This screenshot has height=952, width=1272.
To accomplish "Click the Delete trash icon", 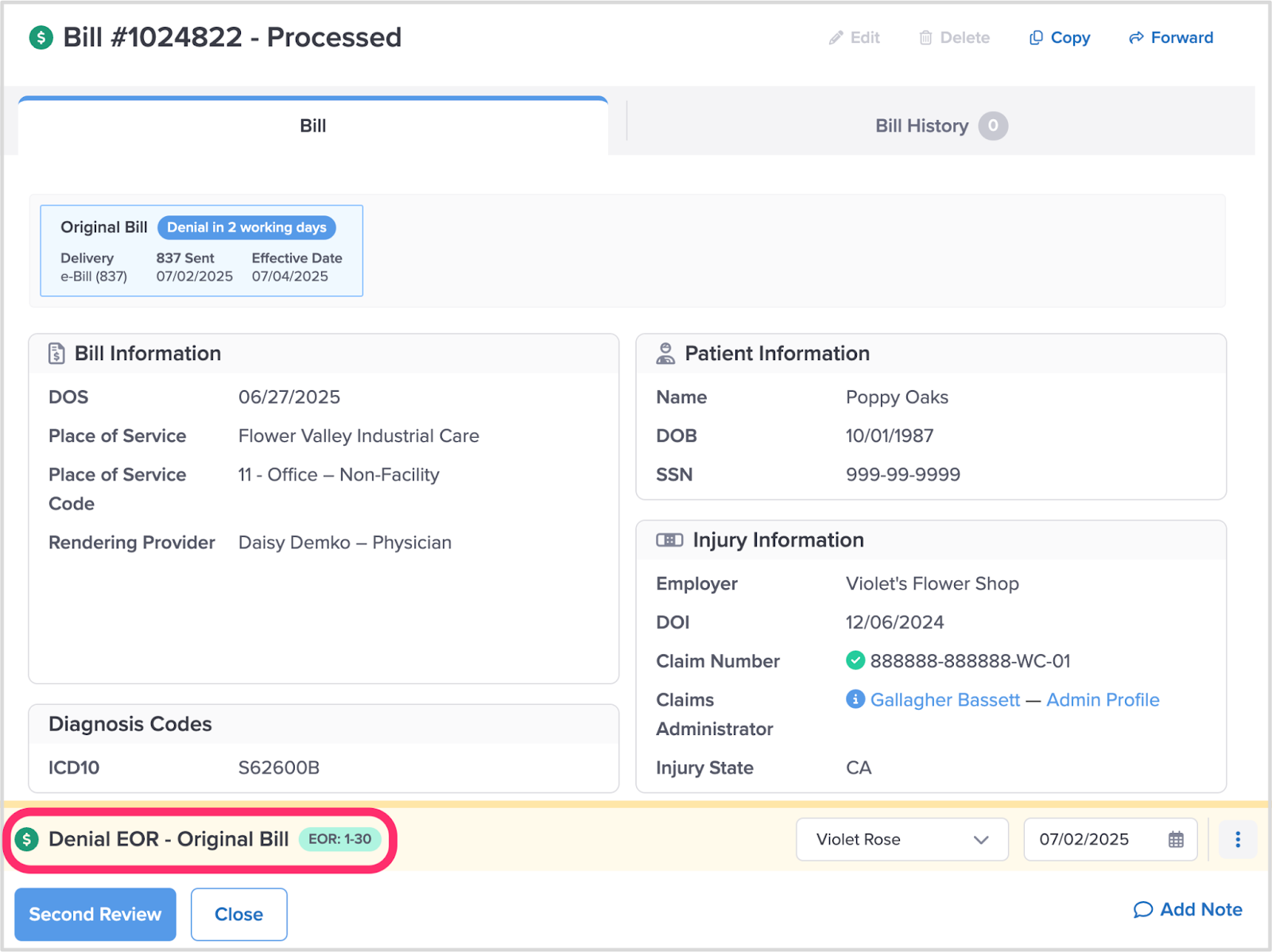I will (x=925, y=38).
